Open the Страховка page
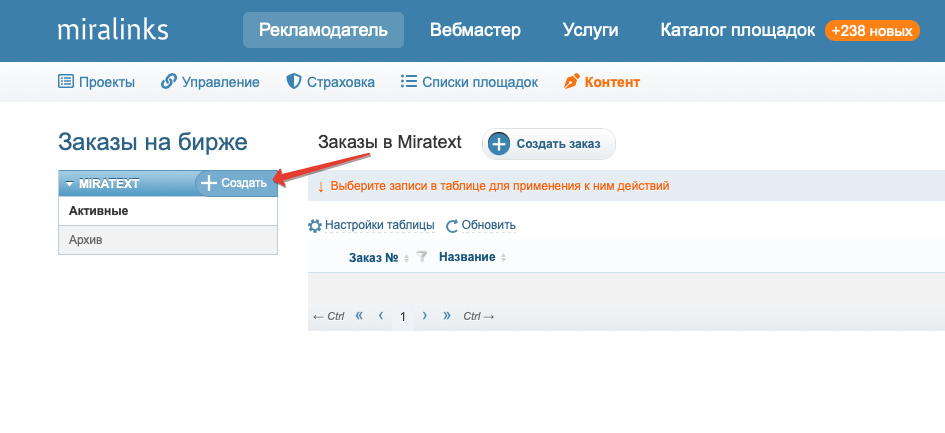Image resolution: width=945 pixels, height=433 pixels. (341, 82)
